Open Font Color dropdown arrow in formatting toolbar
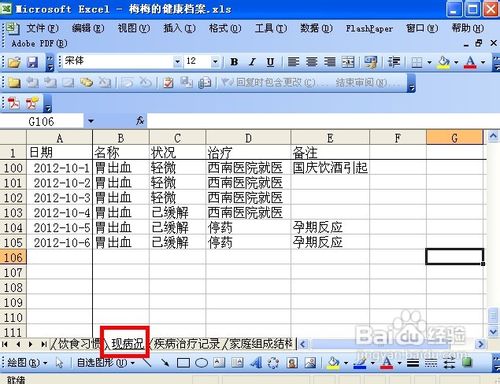This screenshot has width=500, height=384. pyautogui.click(x=483, y=62)
